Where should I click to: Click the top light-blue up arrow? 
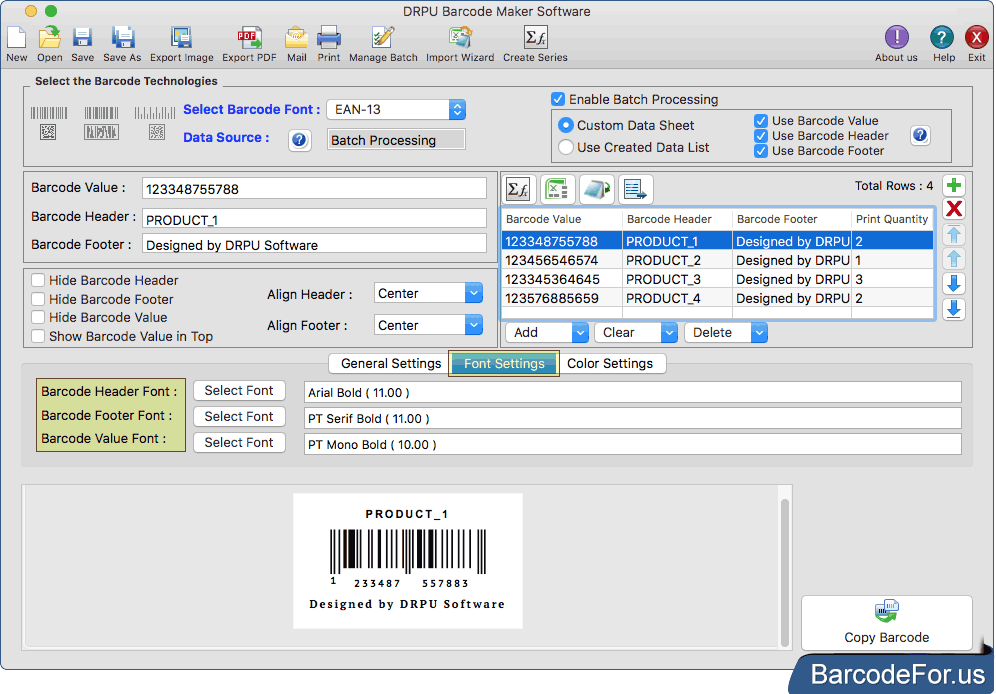point(953,234)
